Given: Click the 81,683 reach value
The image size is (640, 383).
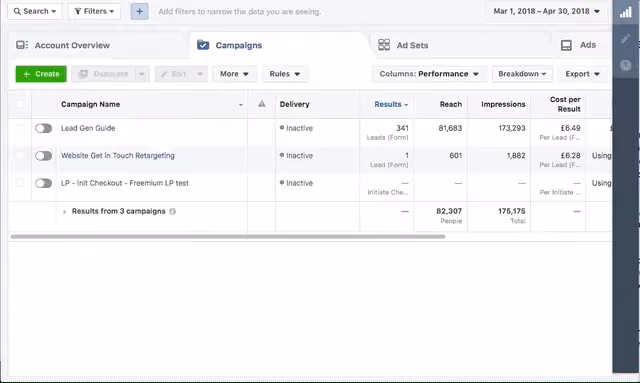Looking at the screenshot, I should [450, 128].
